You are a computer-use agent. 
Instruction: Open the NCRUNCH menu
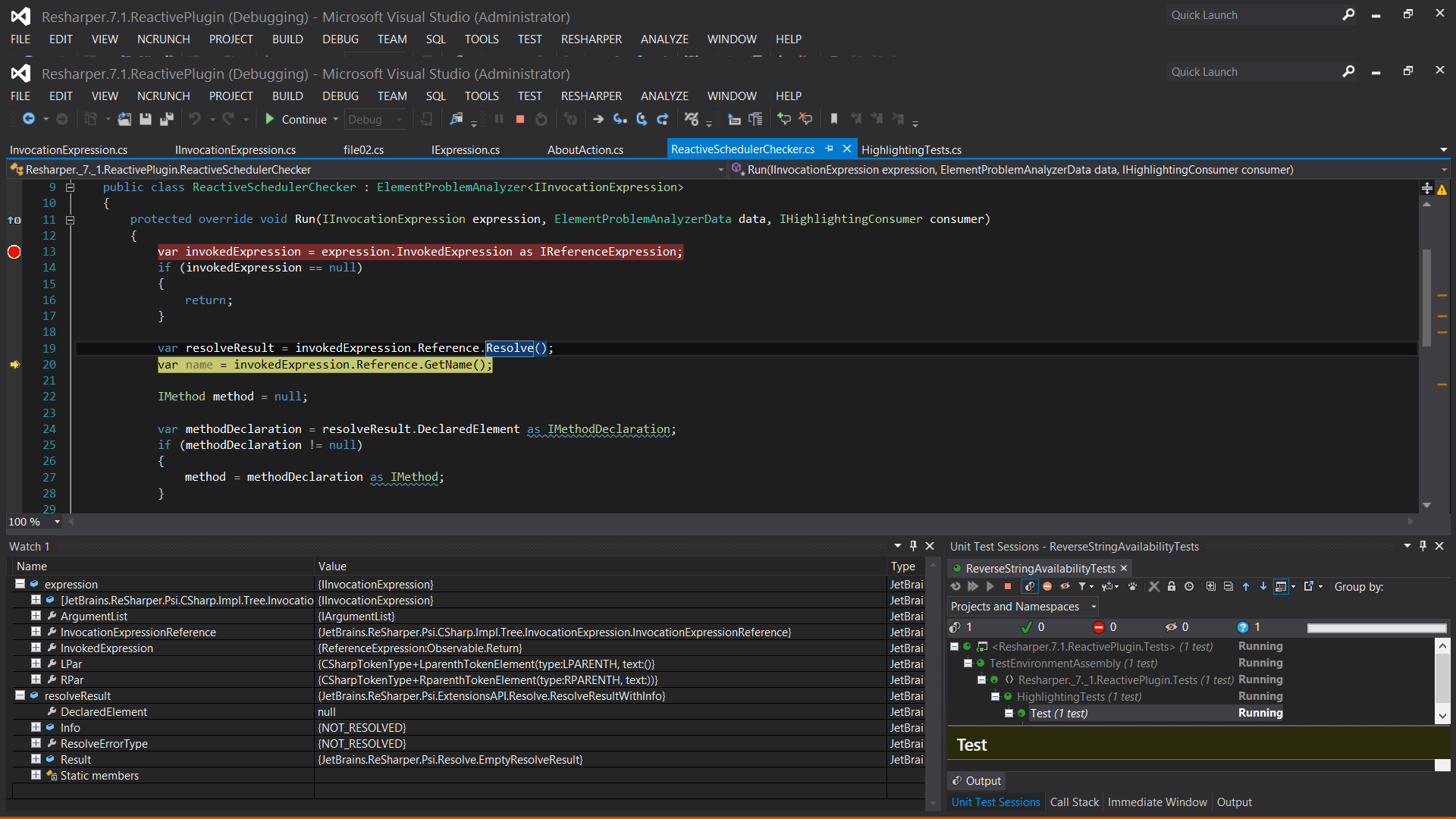[163, 96]
